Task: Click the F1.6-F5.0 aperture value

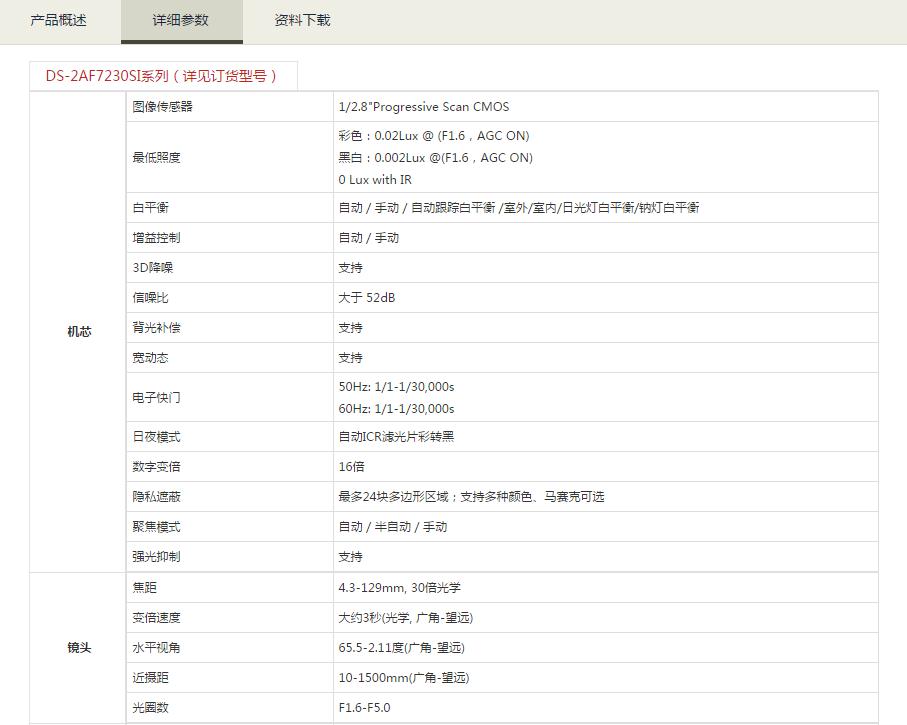Action: point(365,708)
